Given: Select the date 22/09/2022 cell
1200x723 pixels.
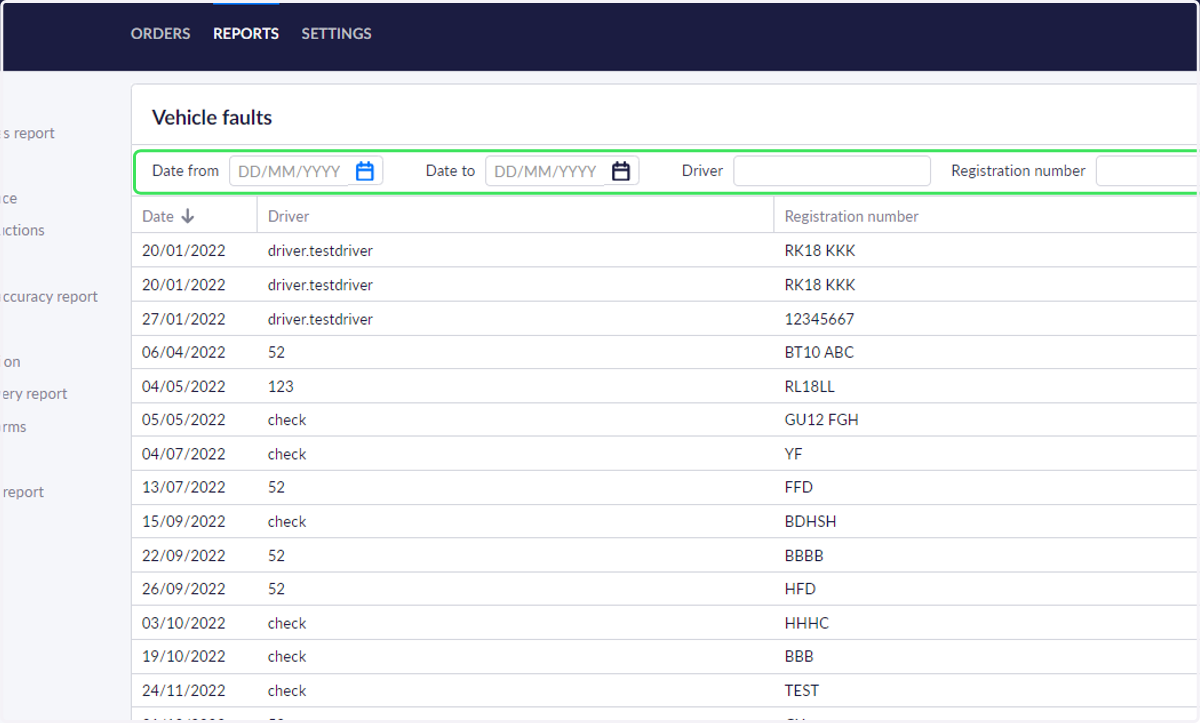Looking at the screenshot, I should pyautogui.click(x=184, y=555).
